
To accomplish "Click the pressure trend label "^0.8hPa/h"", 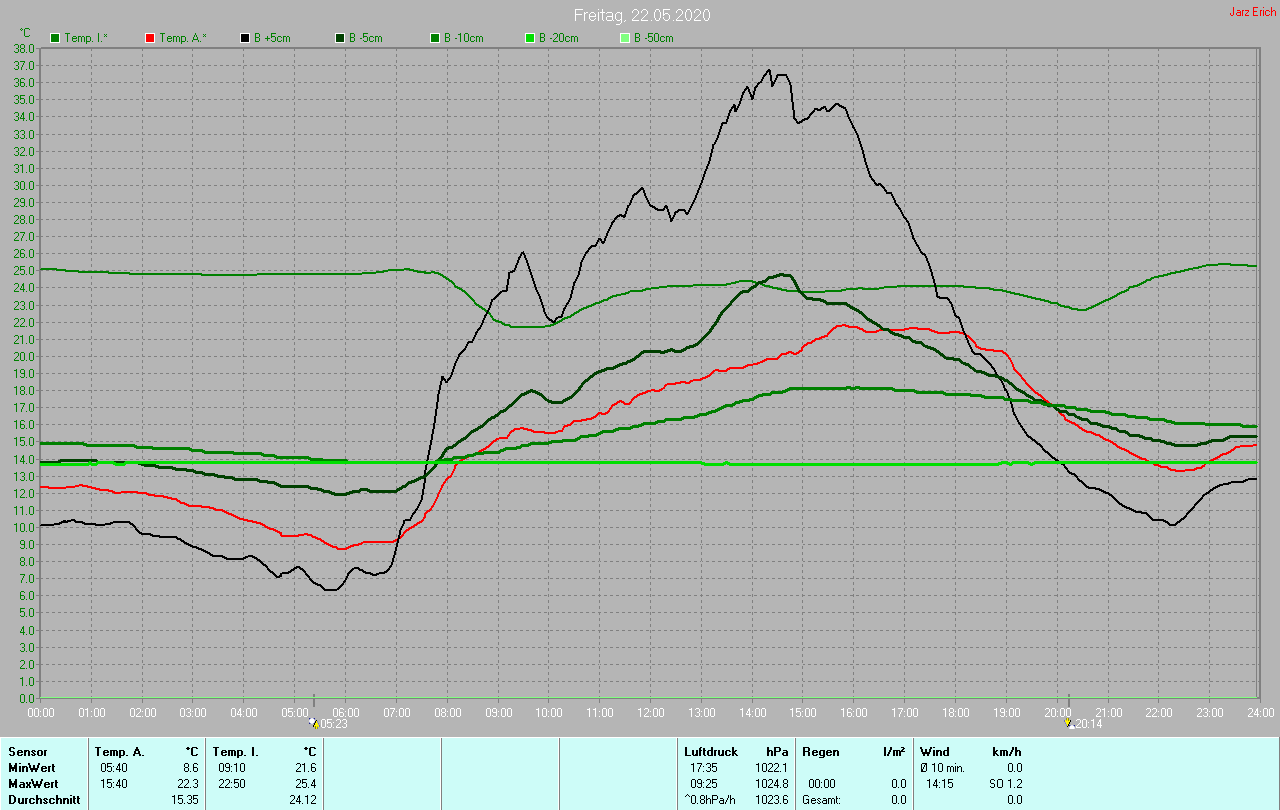I will pyautogui.click(x=711, y=800).
